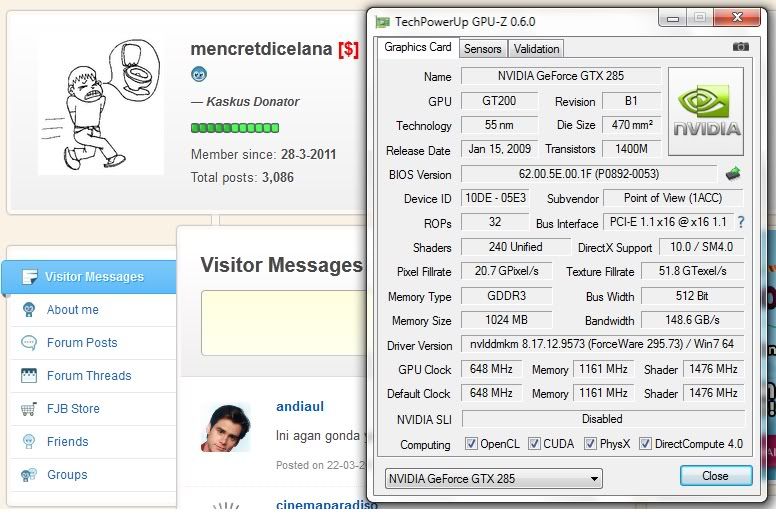The width and height of the screenshot is (776, 518).
Task: Click the Friends sidebar icon
Action: tap(29, 441)
